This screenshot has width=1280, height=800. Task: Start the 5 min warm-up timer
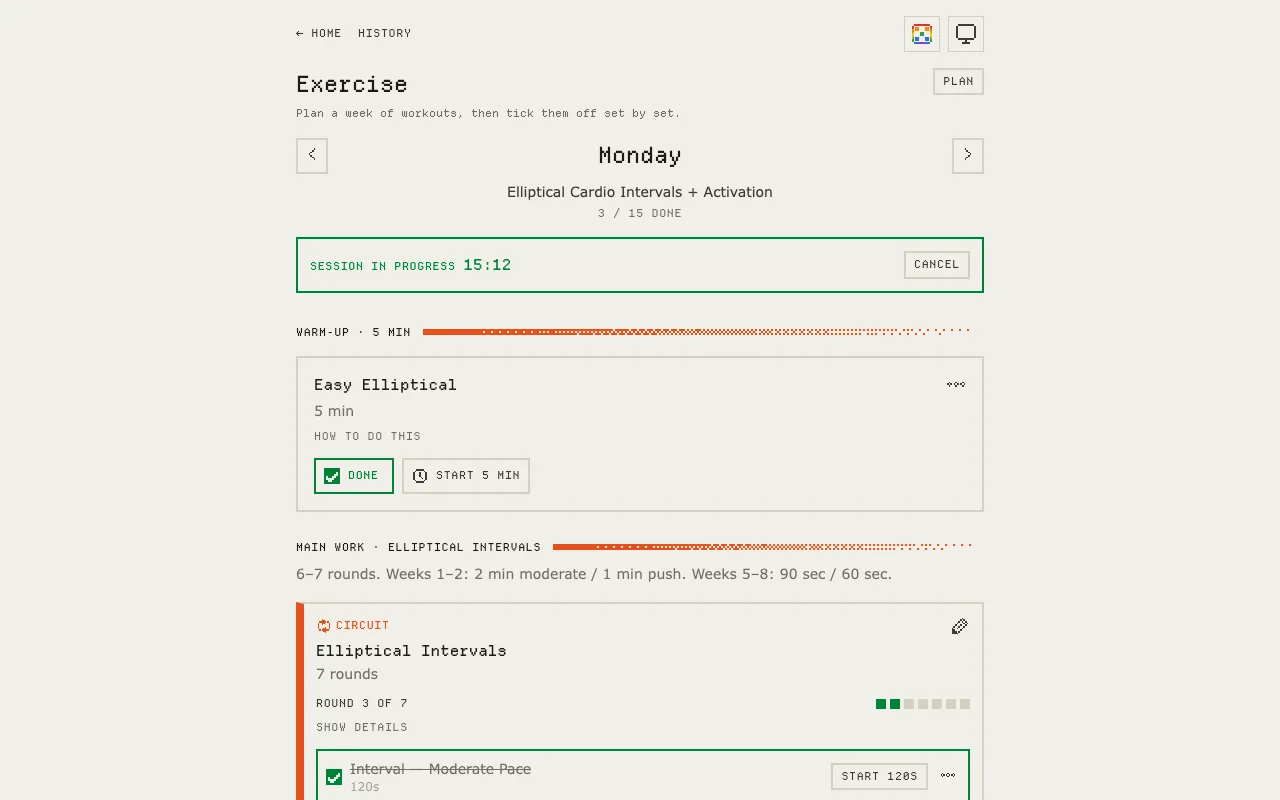click(x=466, y=476)
